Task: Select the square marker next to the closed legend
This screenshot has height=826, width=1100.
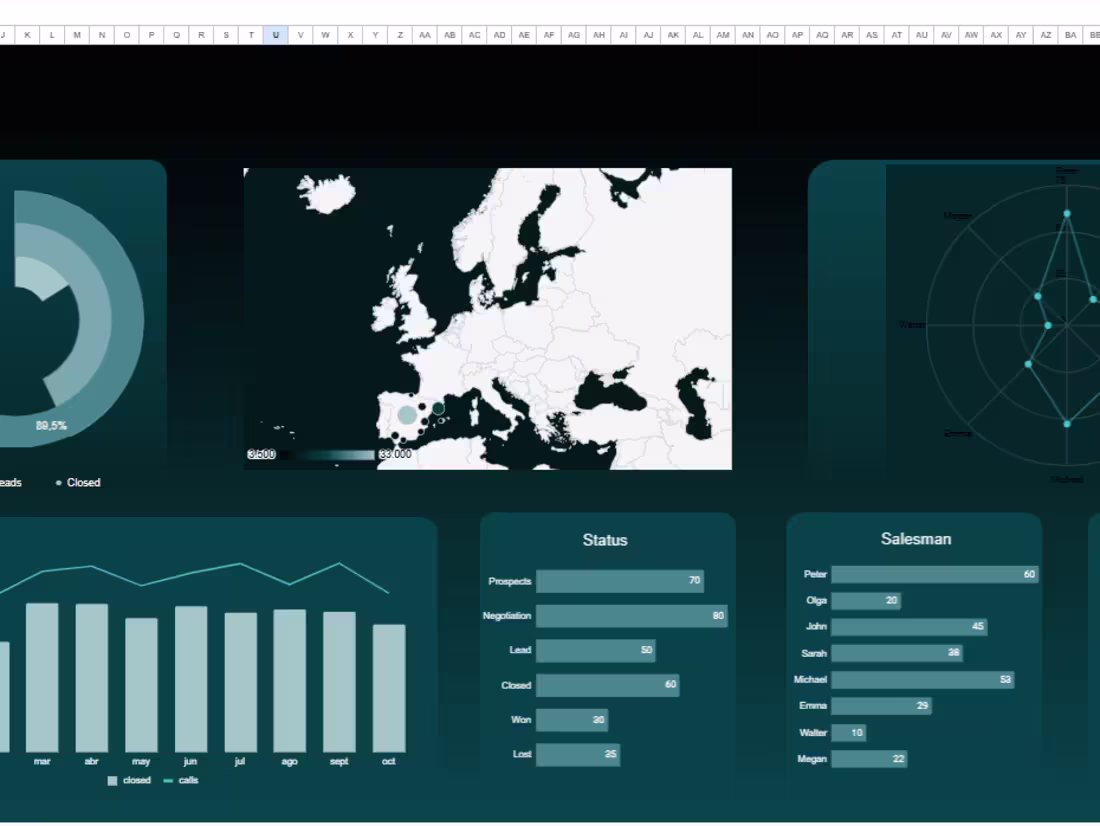Action: click(113, 780)
